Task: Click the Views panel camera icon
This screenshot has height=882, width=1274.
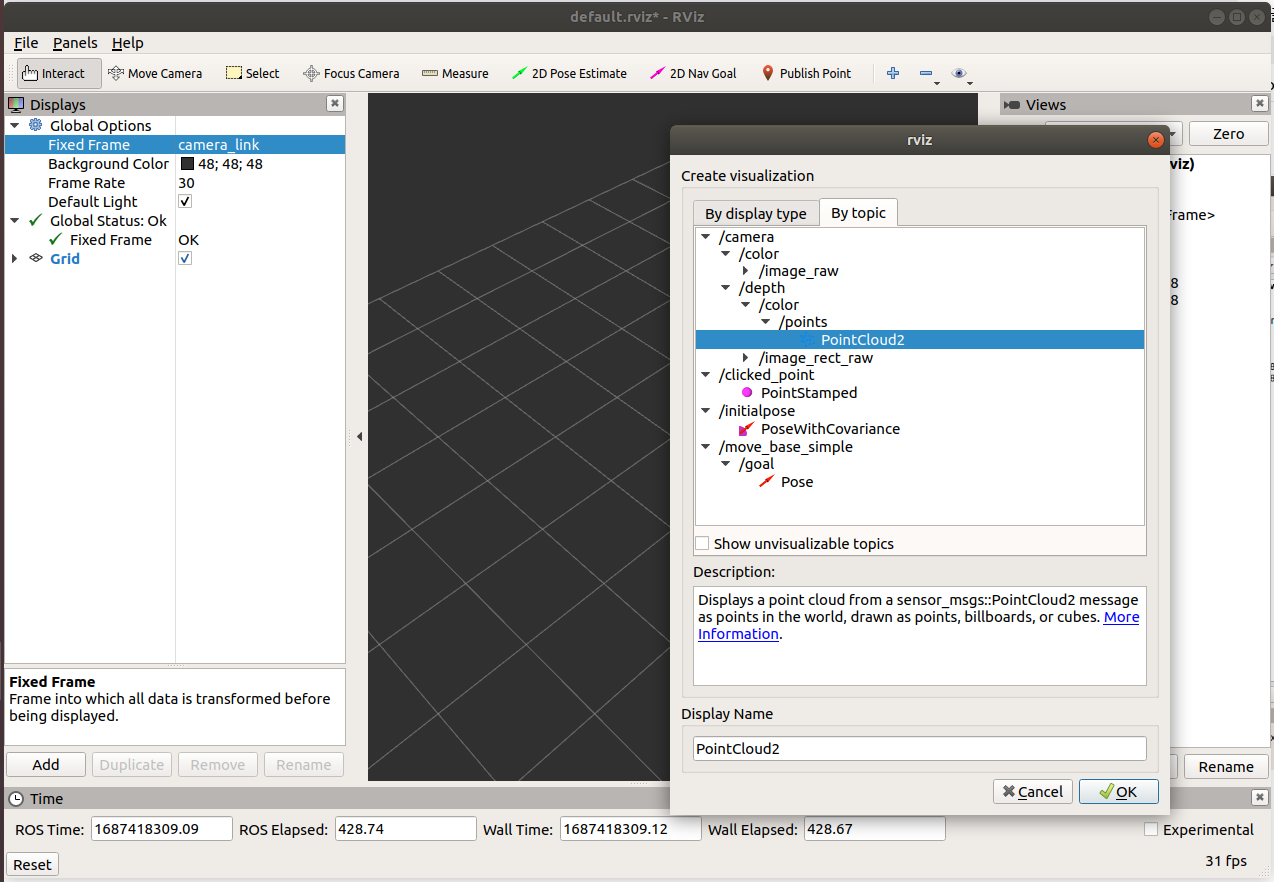Action: point(1012,104)
